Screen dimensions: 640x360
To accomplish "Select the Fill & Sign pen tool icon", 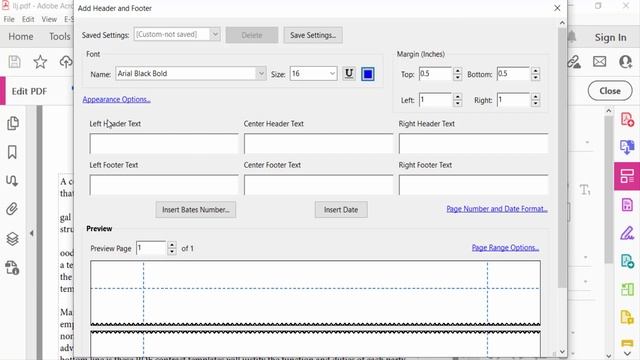I will [627, 233].
